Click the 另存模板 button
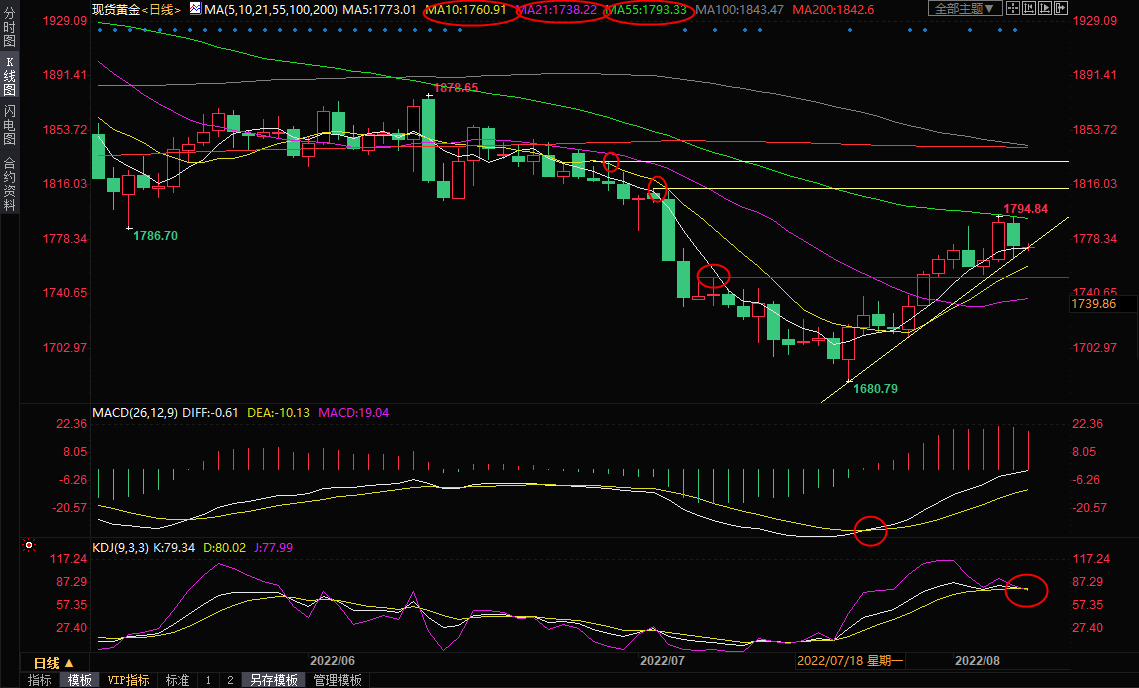The image size is (1139, 688). click(x=273, y=680)
